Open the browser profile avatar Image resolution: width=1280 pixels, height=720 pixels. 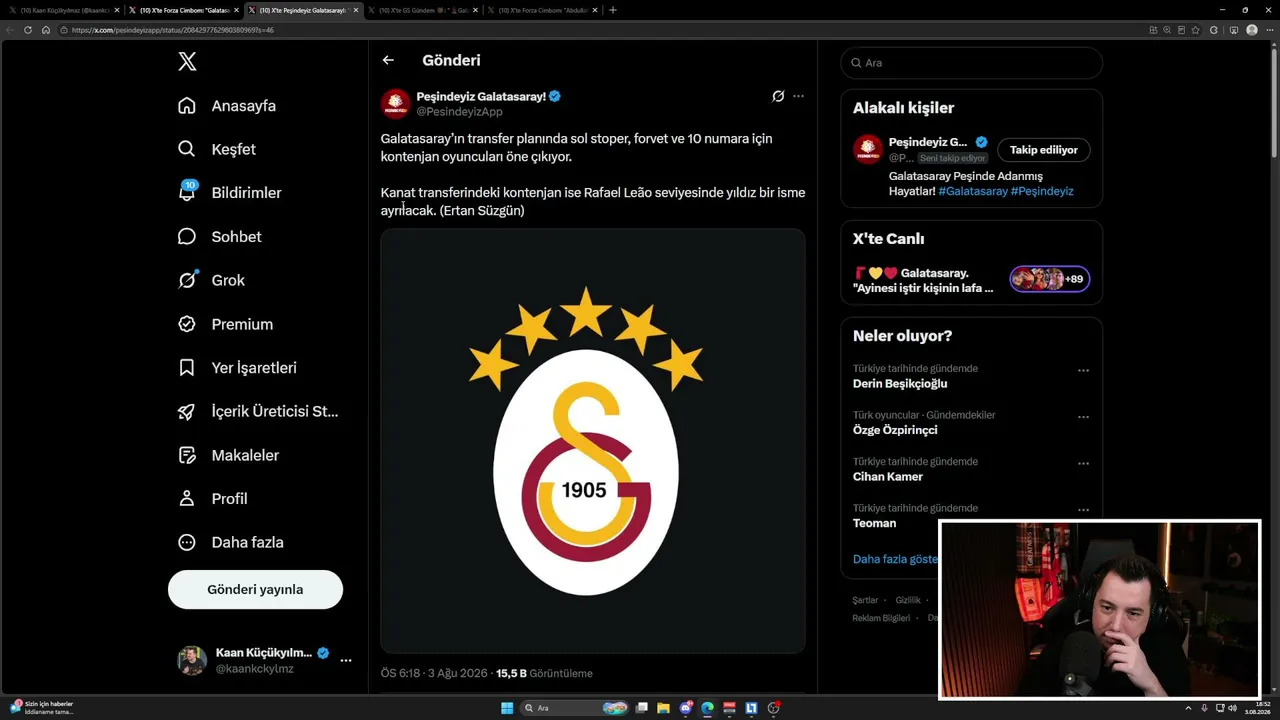tap(1252, 30)
